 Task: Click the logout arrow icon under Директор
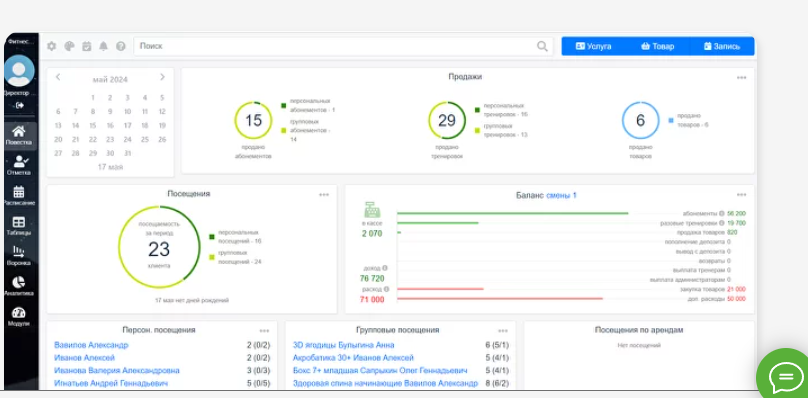pyautogui.click(x=20, y=105)
